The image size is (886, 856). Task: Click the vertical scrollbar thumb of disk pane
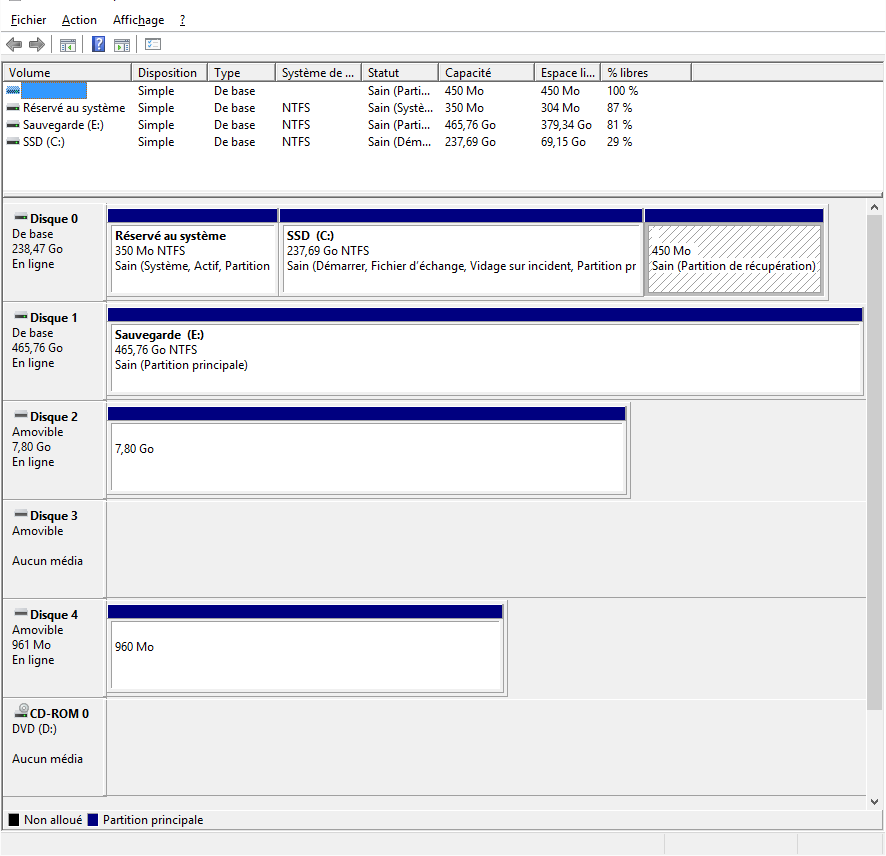click(874, 462)
